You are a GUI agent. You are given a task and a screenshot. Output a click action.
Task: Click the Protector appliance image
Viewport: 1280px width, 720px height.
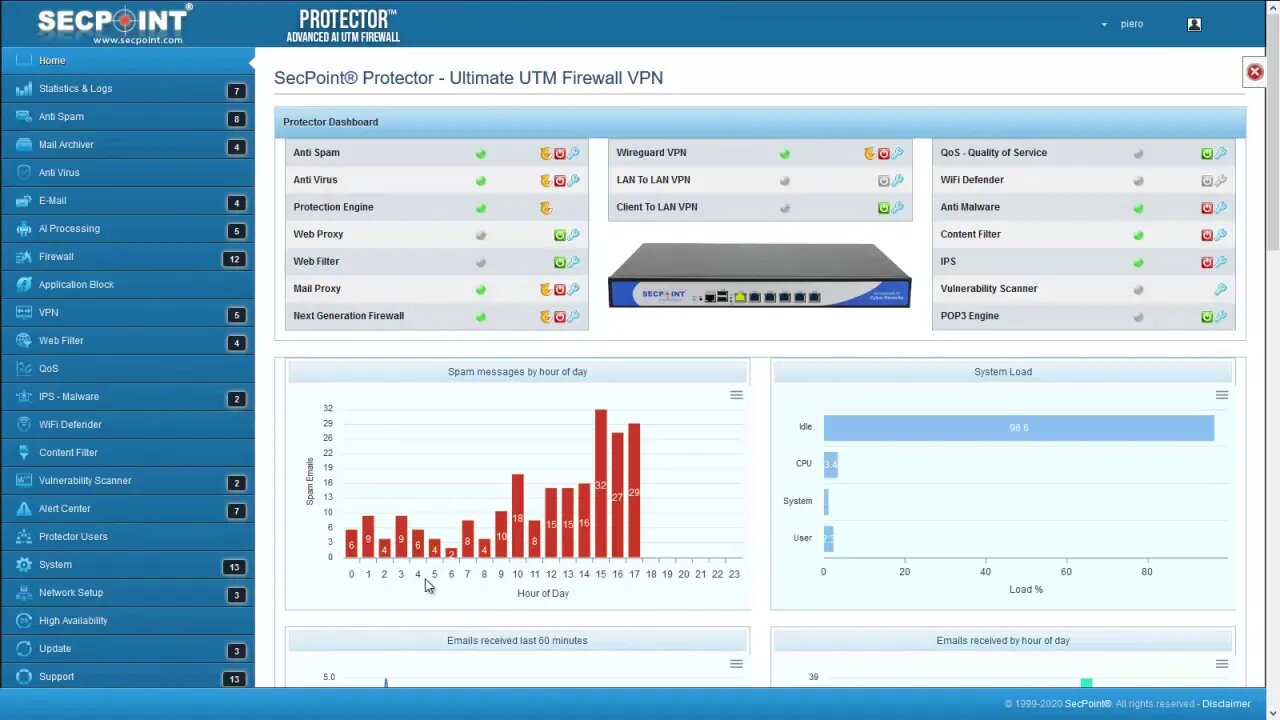[760, 275]
